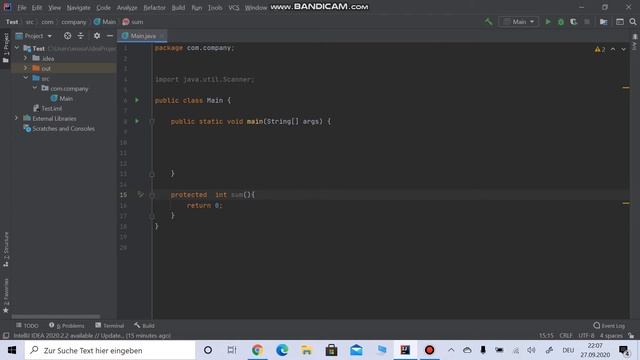Go to previous highlighted error arrow
The image size is (640, 360).
(x=613, y=49)
